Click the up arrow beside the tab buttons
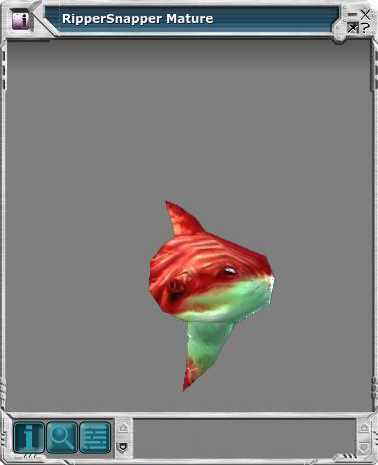Screen dimensions: 378x465 (123, 427)
